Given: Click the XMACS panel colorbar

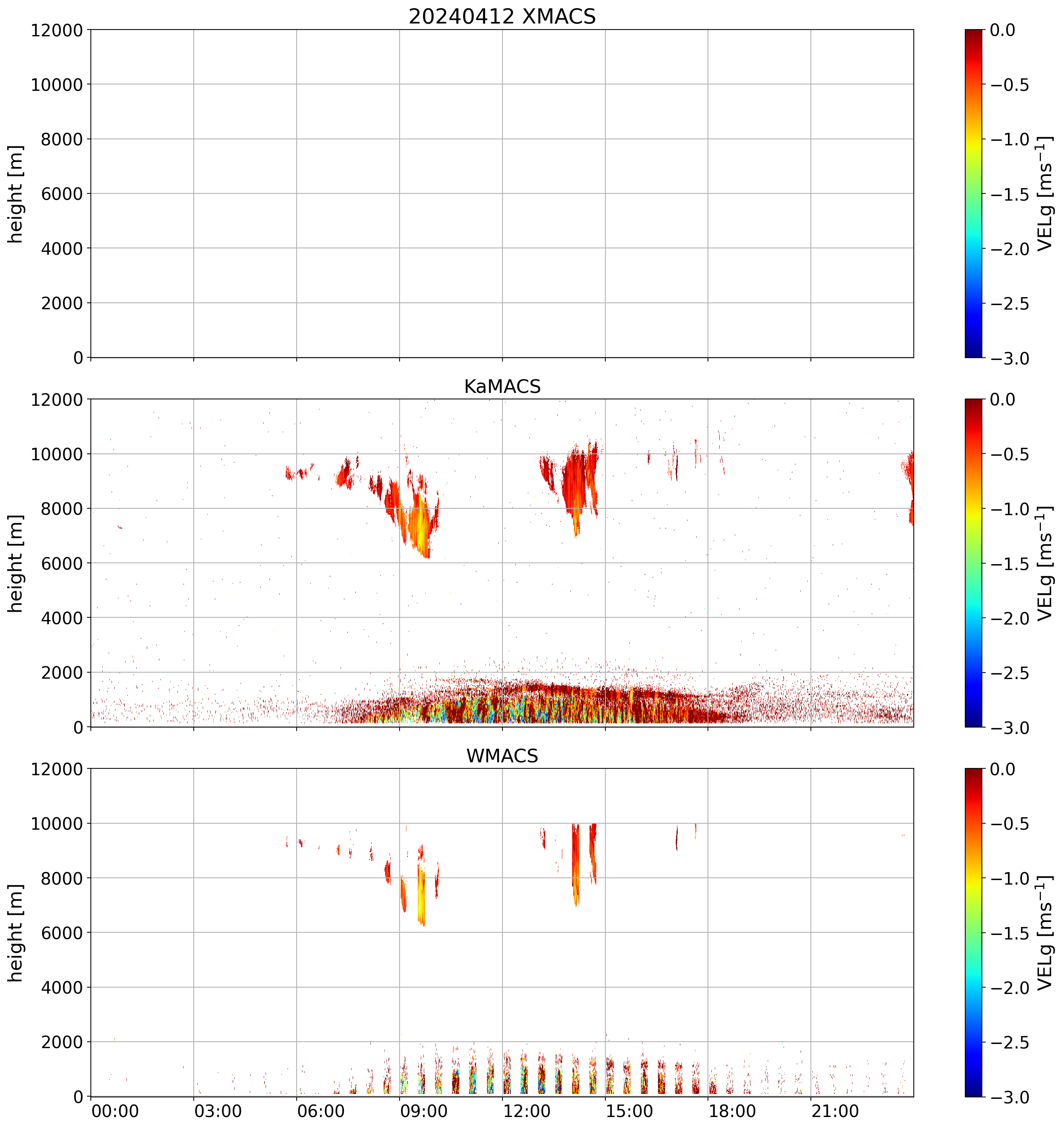Looking at the screenshot, I should (x=973, y=193).
